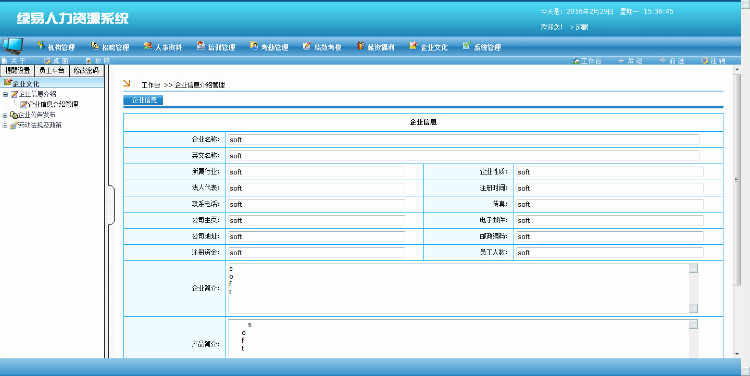Screen dimensions: 750x376
Task: Go to 工作台 via top-right toolbar
Action: point(587,61)
